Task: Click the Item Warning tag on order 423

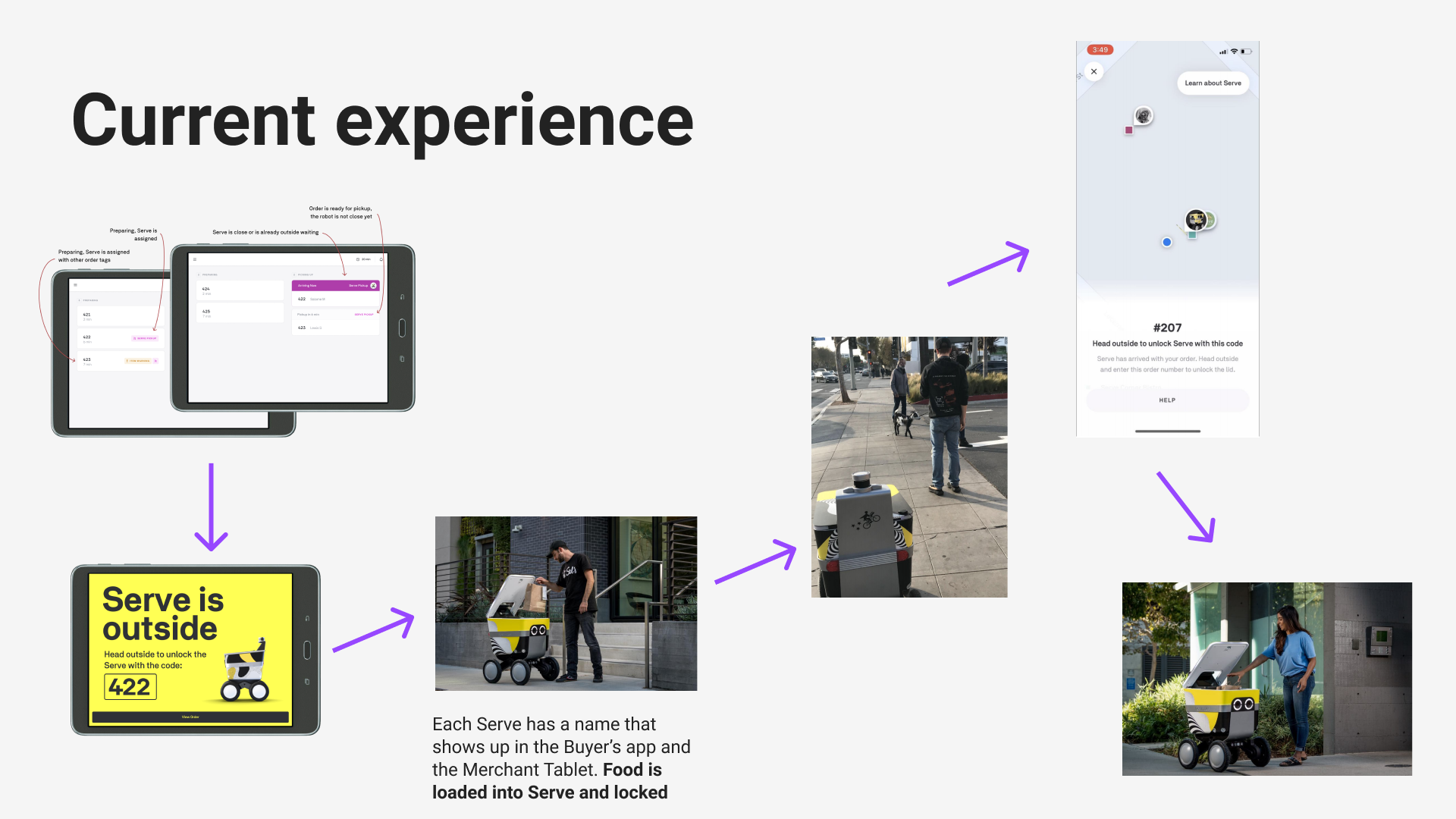Action: click(x=139, y=361)
